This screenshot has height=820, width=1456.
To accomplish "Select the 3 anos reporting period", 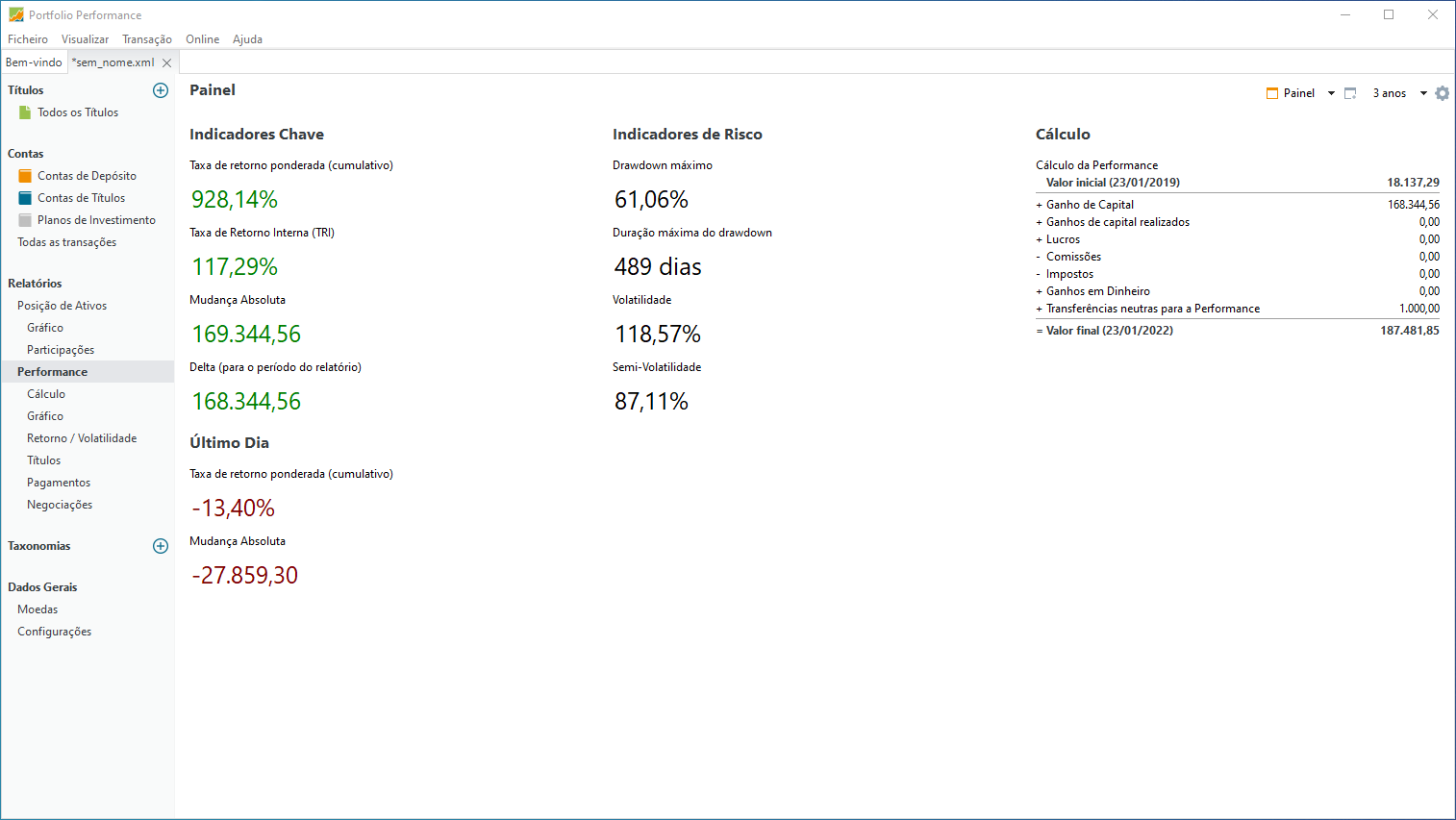I will click(1389, 93).
